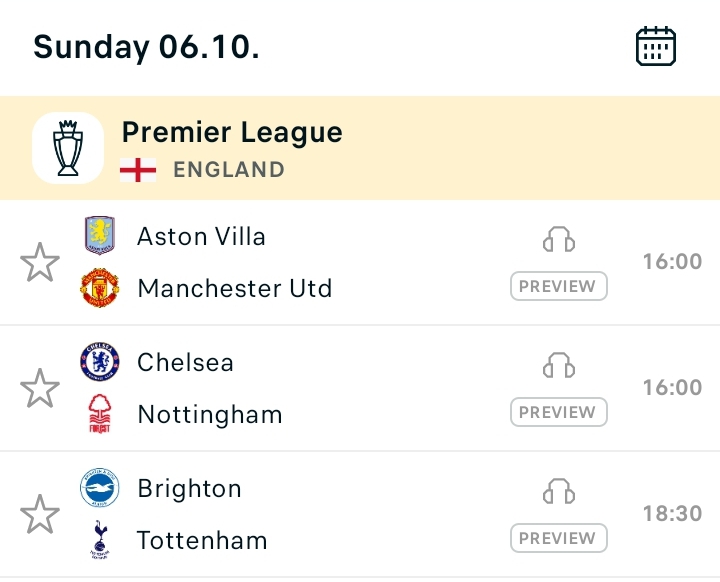
Task: Click the Aston Villa club crest
Action: tap(100, 236)
